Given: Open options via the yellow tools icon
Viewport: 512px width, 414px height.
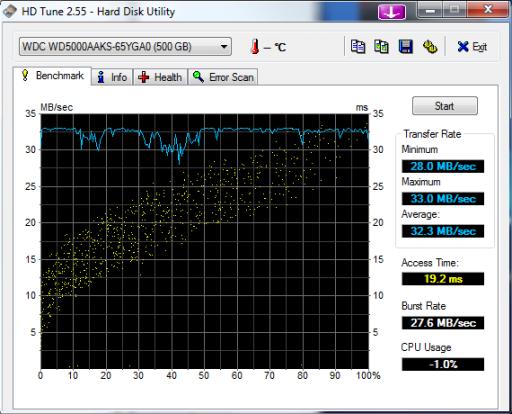Looking at the screenshot, I should point(430,47).
